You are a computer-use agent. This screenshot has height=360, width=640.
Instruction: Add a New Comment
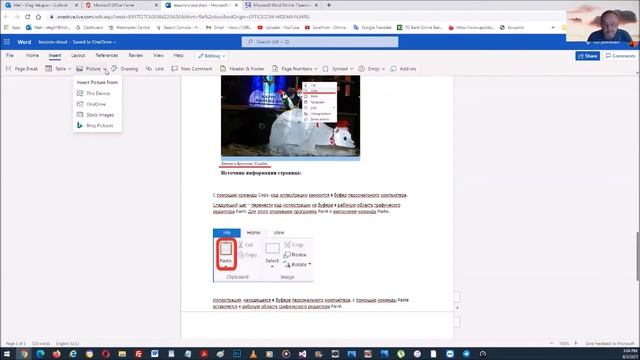click(192, 69)
